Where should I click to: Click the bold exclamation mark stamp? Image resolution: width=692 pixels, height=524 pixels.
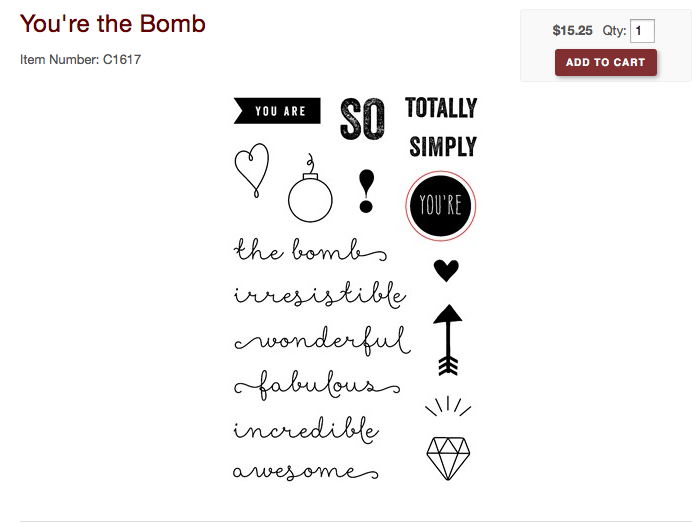(366, 191)
